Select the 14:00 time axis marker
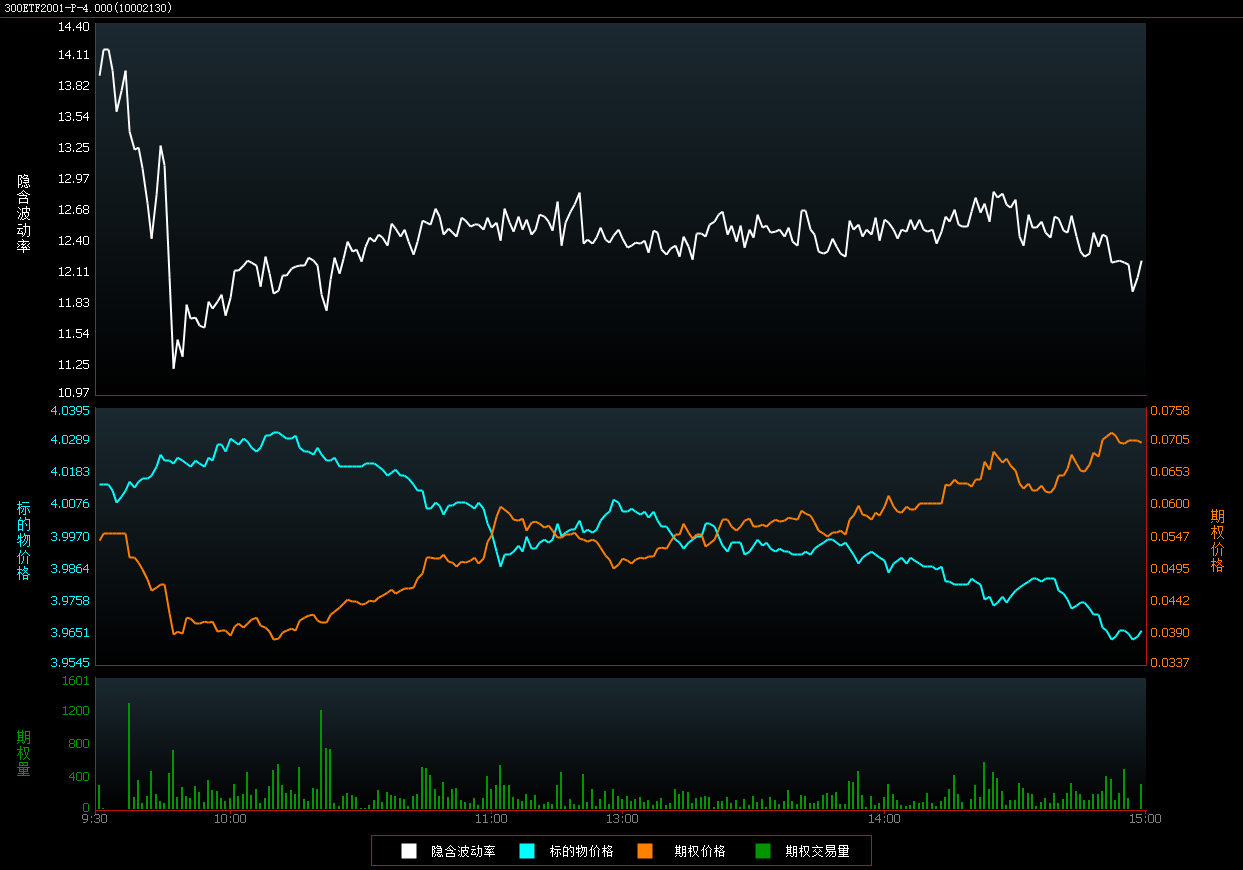Image resolution: width=1243 pixels, height=870 pixels. pos(884,818)
